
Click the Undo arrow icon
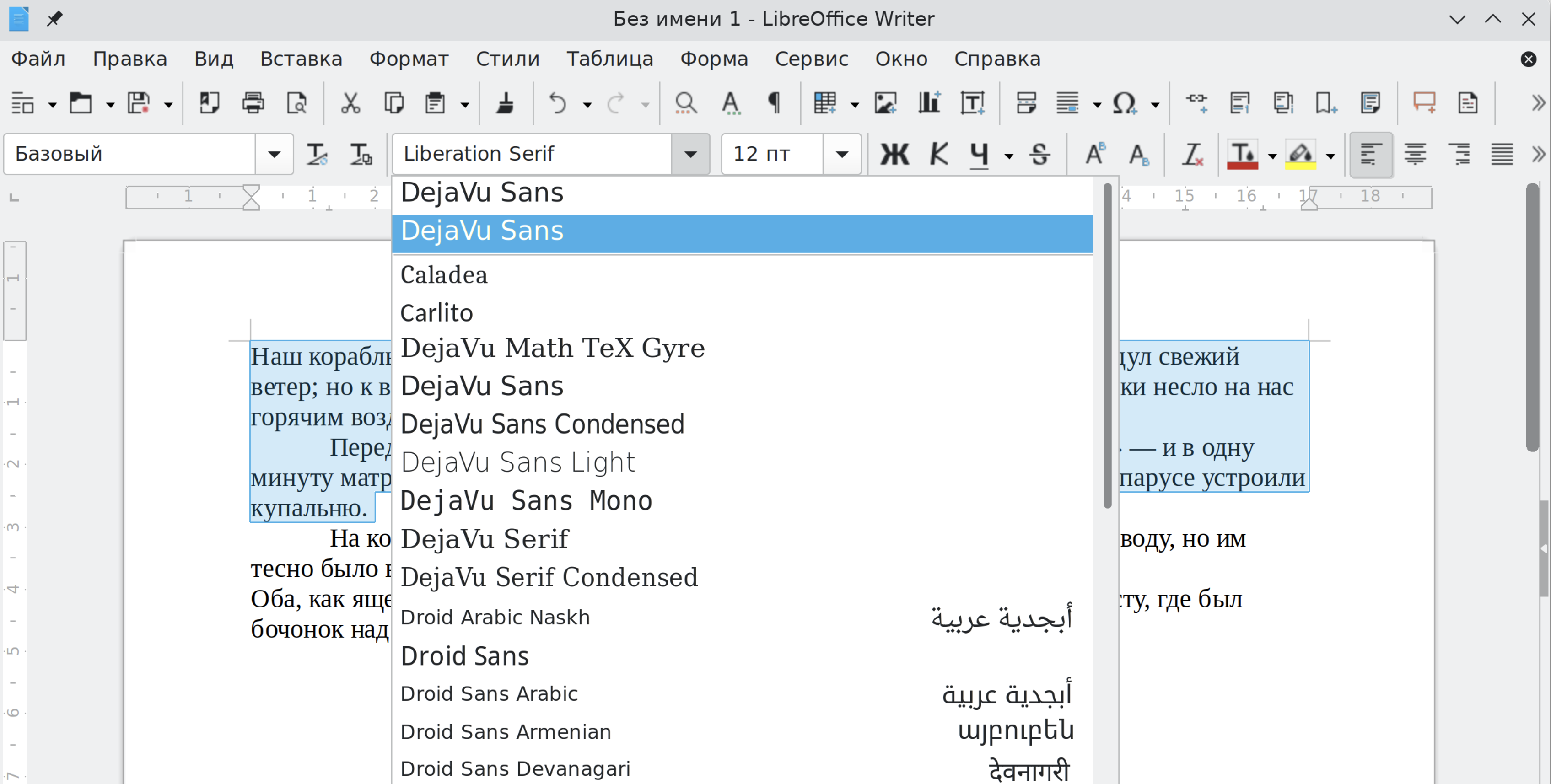(x=558, y=103)
